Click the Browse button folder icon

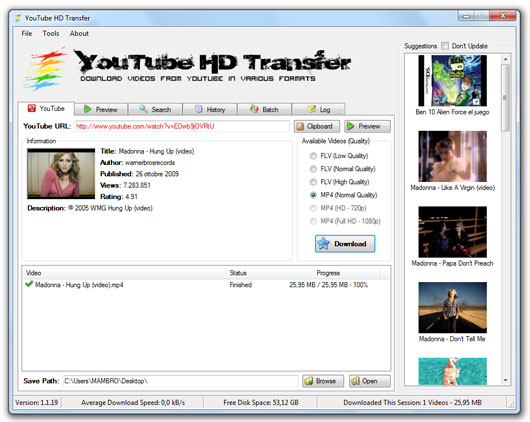[x=309, y=381]
